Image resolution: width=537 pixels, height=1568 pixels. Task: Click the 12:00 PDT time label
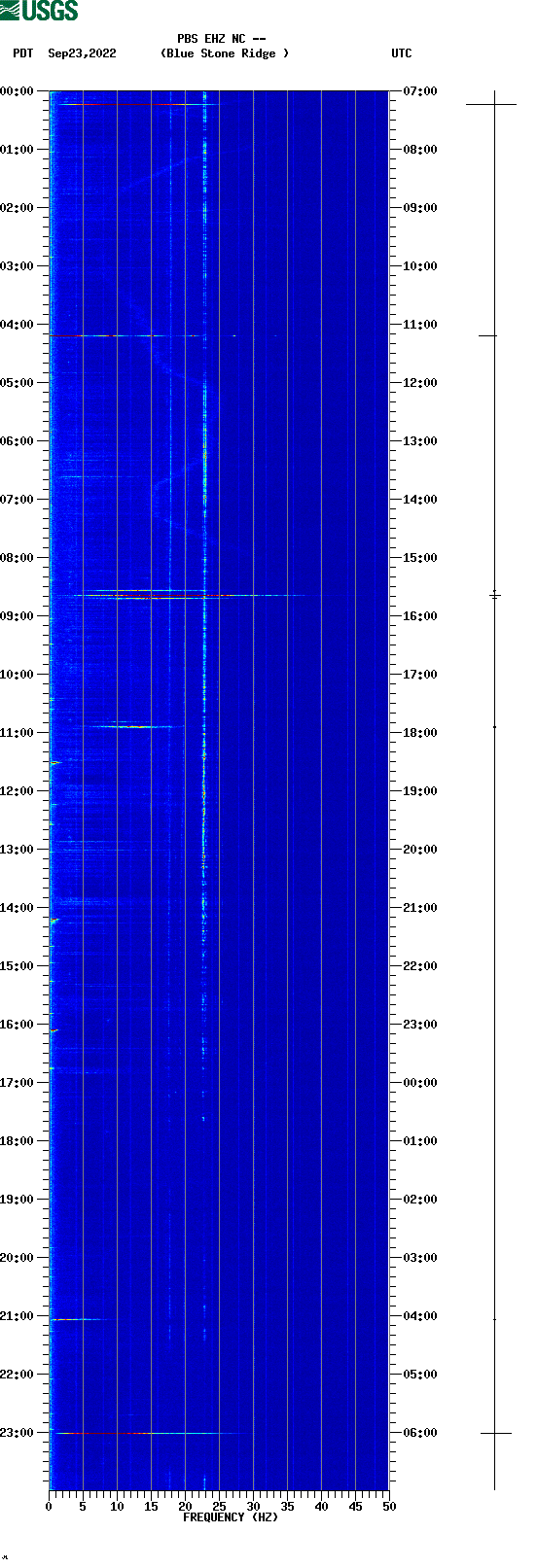click(18, 791)
